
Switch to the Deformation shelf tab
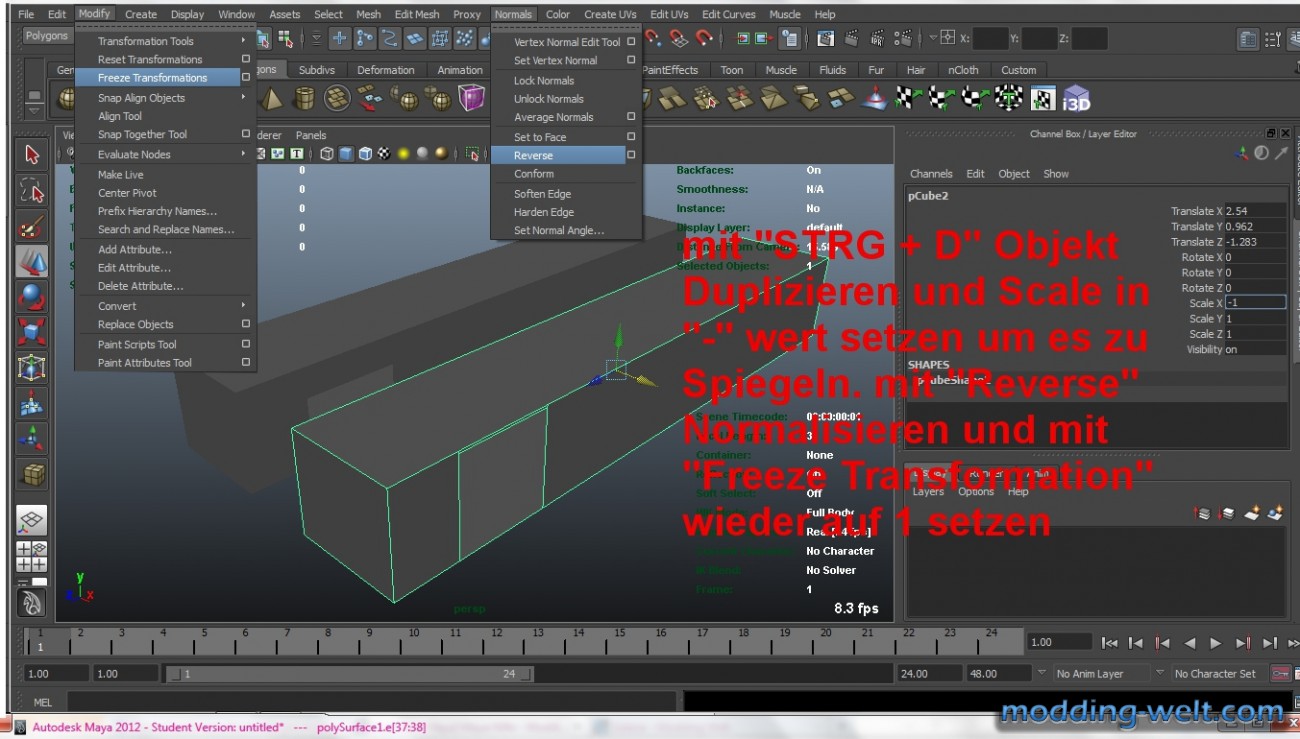coord(386,70)
